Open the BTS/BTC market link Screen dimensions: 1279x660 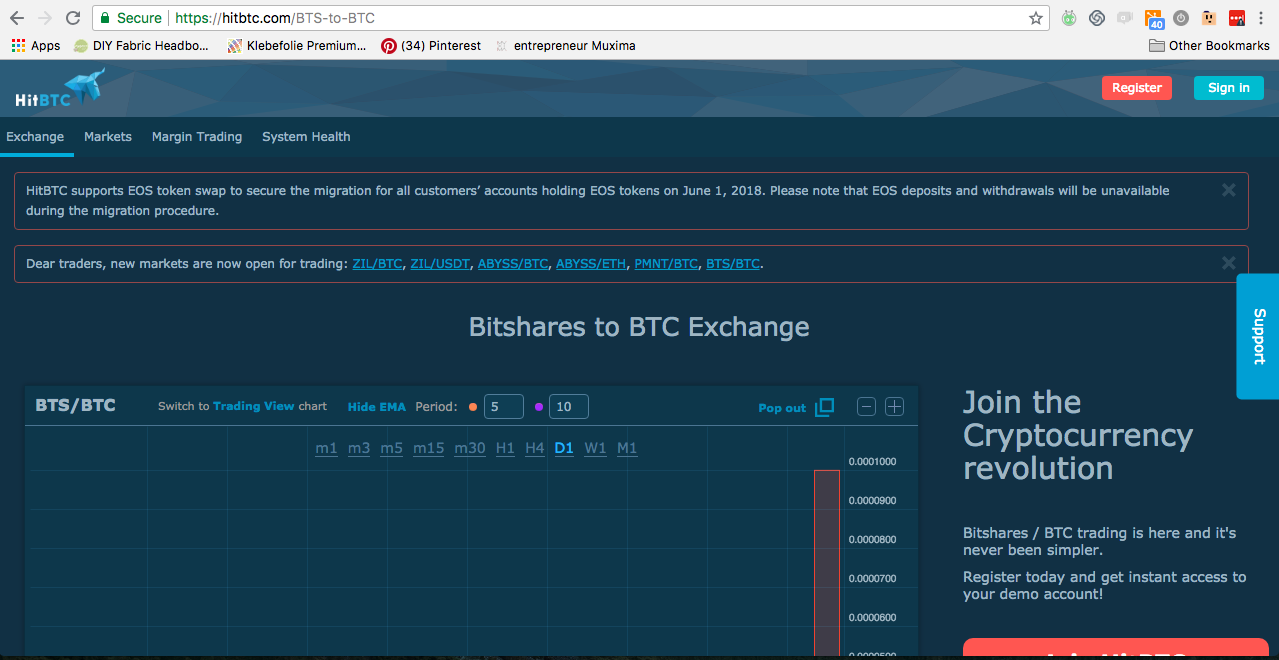pyautogui.click(x=733, y=264)
